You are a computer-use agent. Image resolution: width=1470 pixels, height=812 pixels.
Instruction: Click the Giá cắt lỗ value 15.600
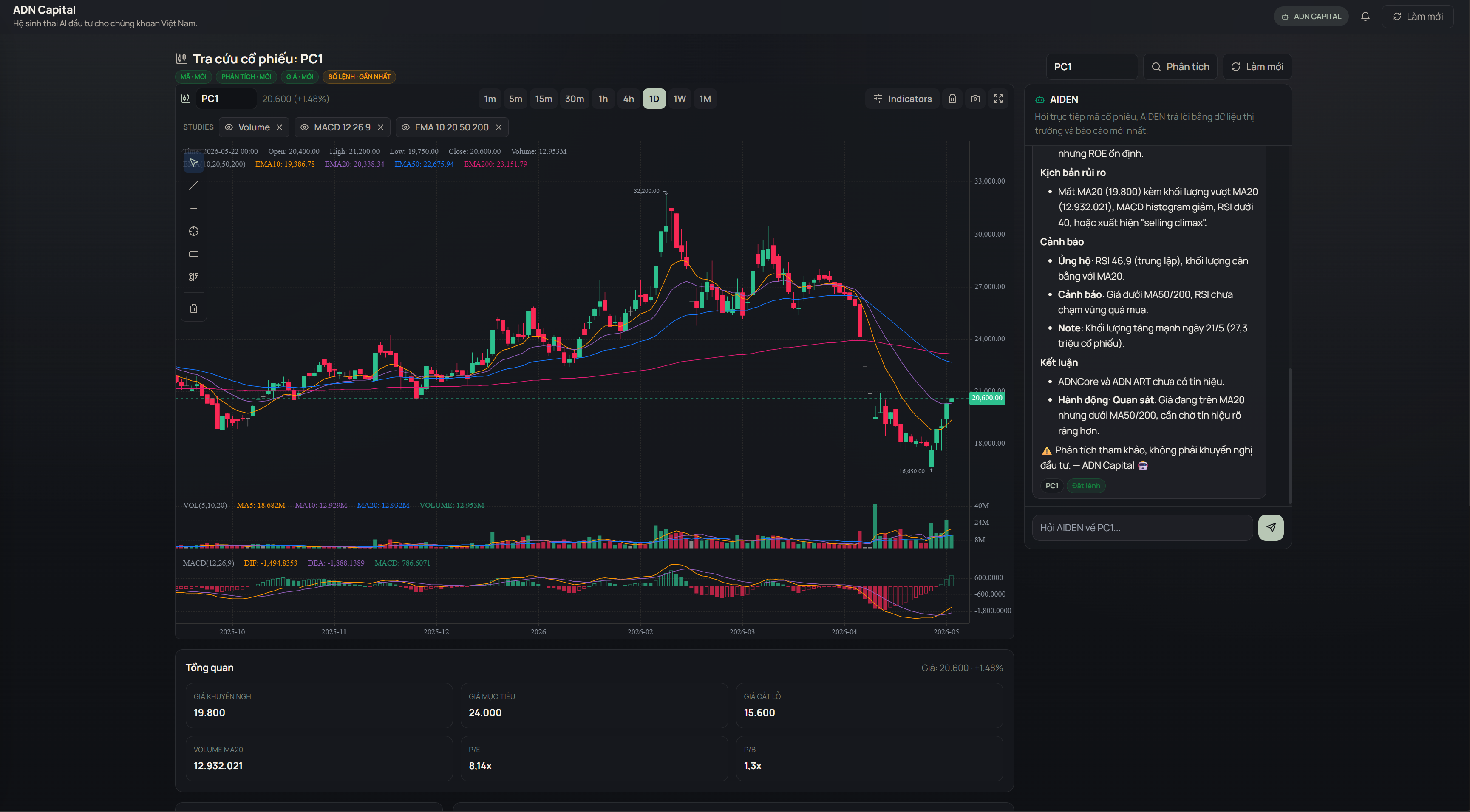click(759, 713)
